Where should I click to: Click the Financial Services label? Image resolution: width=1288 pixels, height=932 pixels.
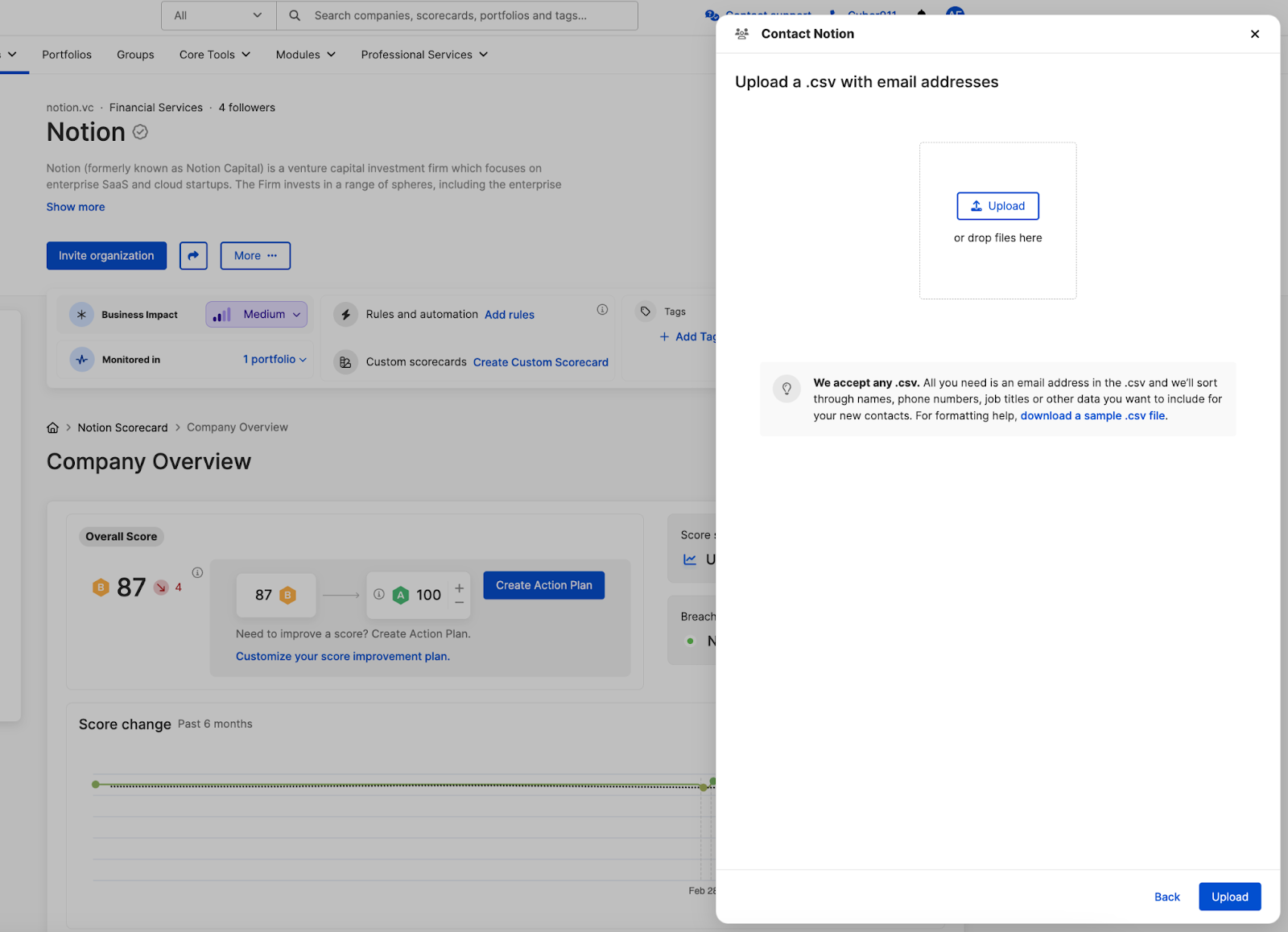point(156,108)
